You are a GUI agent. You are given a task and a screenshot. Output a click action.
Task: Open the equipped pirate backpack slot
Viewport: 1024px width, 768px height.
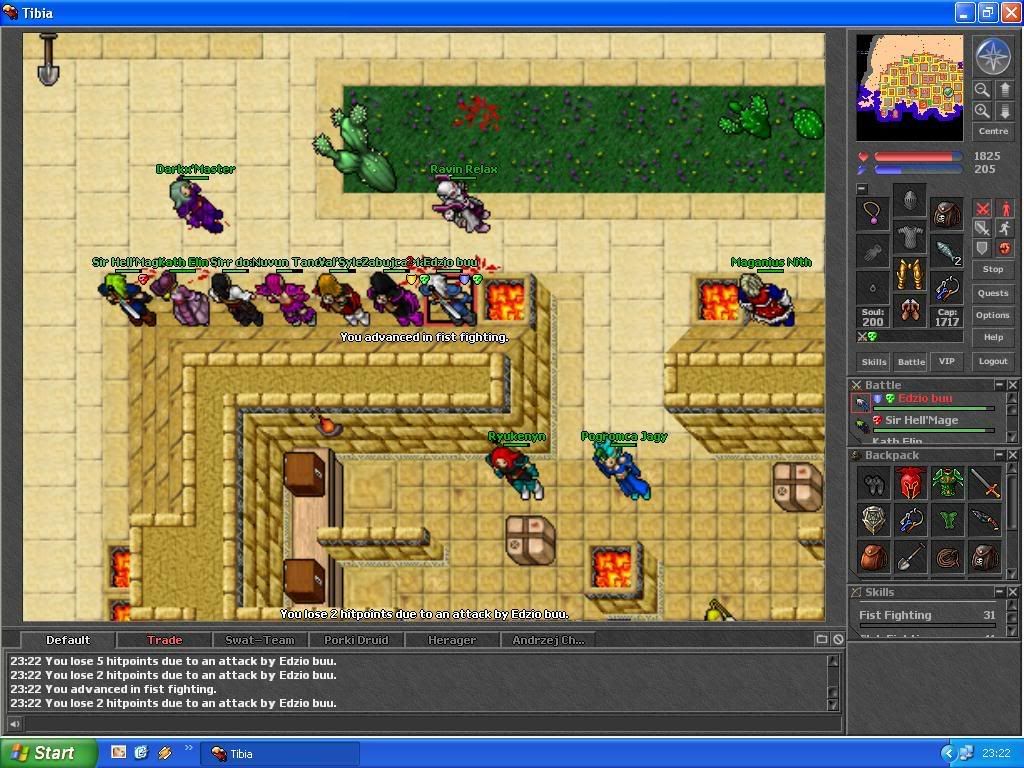pos(946,213)
